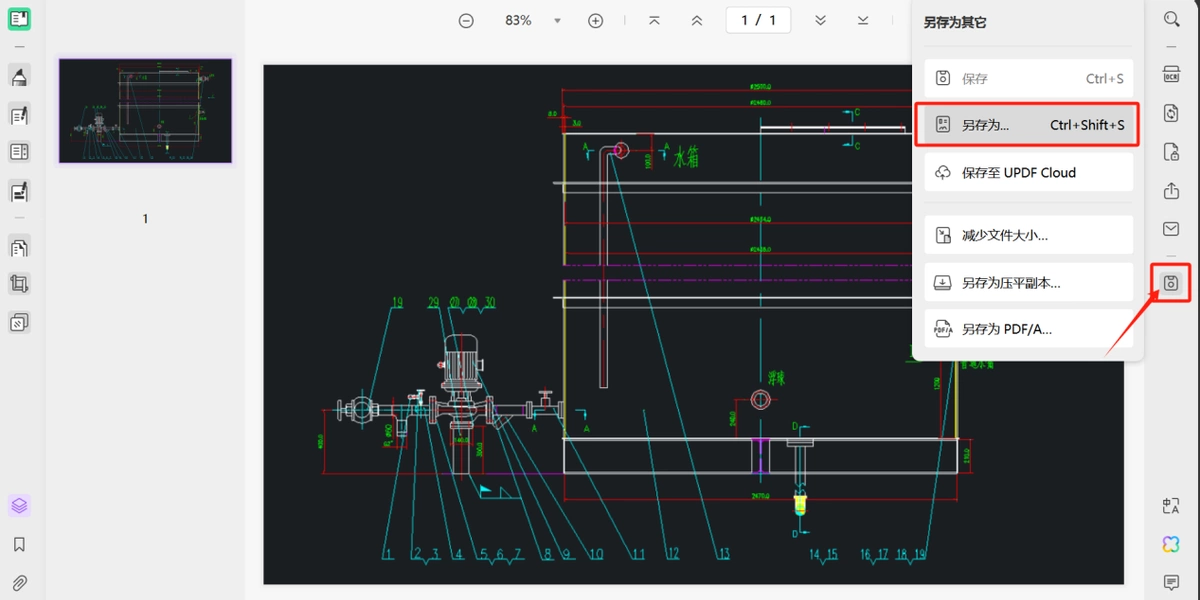Open the Bookmarks panel icon
Viewport: 1200px width, 600px height.
(19, 544)
